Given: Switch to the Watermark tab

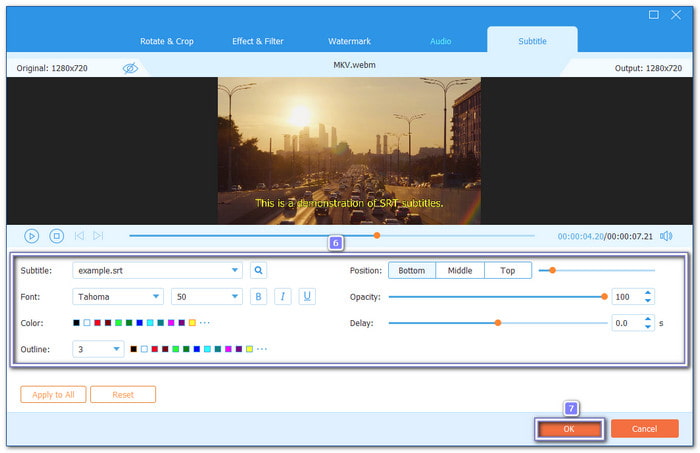Looking at the screenshot, I should (x=350, y=41).
